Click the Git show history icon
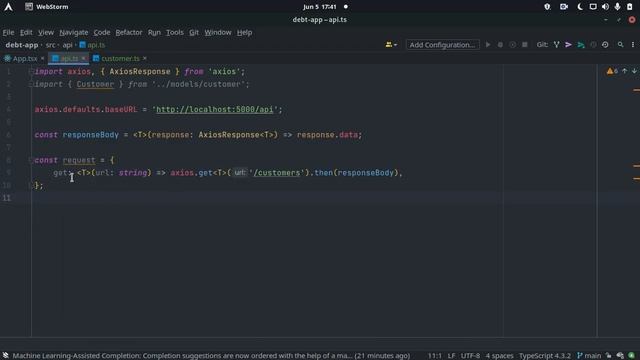 (x=593, y=44)
